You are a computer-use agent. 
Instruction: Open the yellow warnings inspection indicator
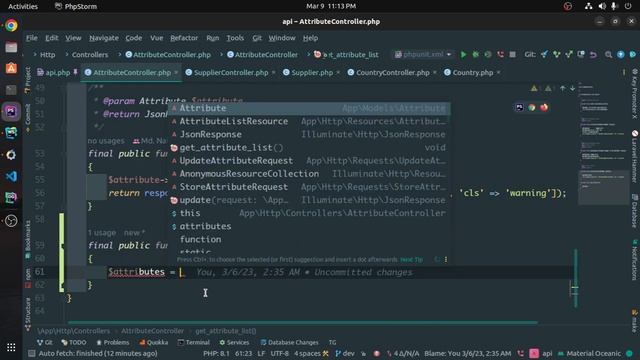click(x=534, y=88)
